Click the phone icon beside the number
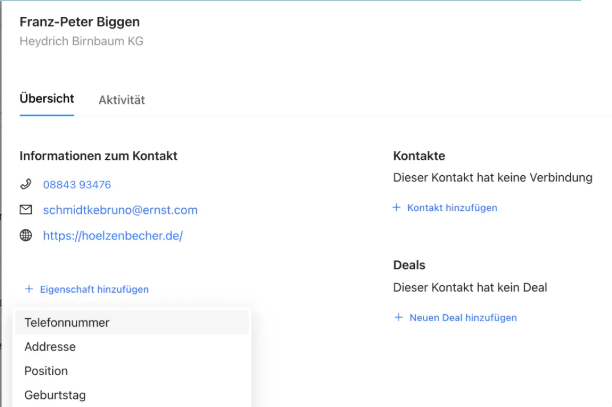612x407 pixels. click(x=26, y=185)
